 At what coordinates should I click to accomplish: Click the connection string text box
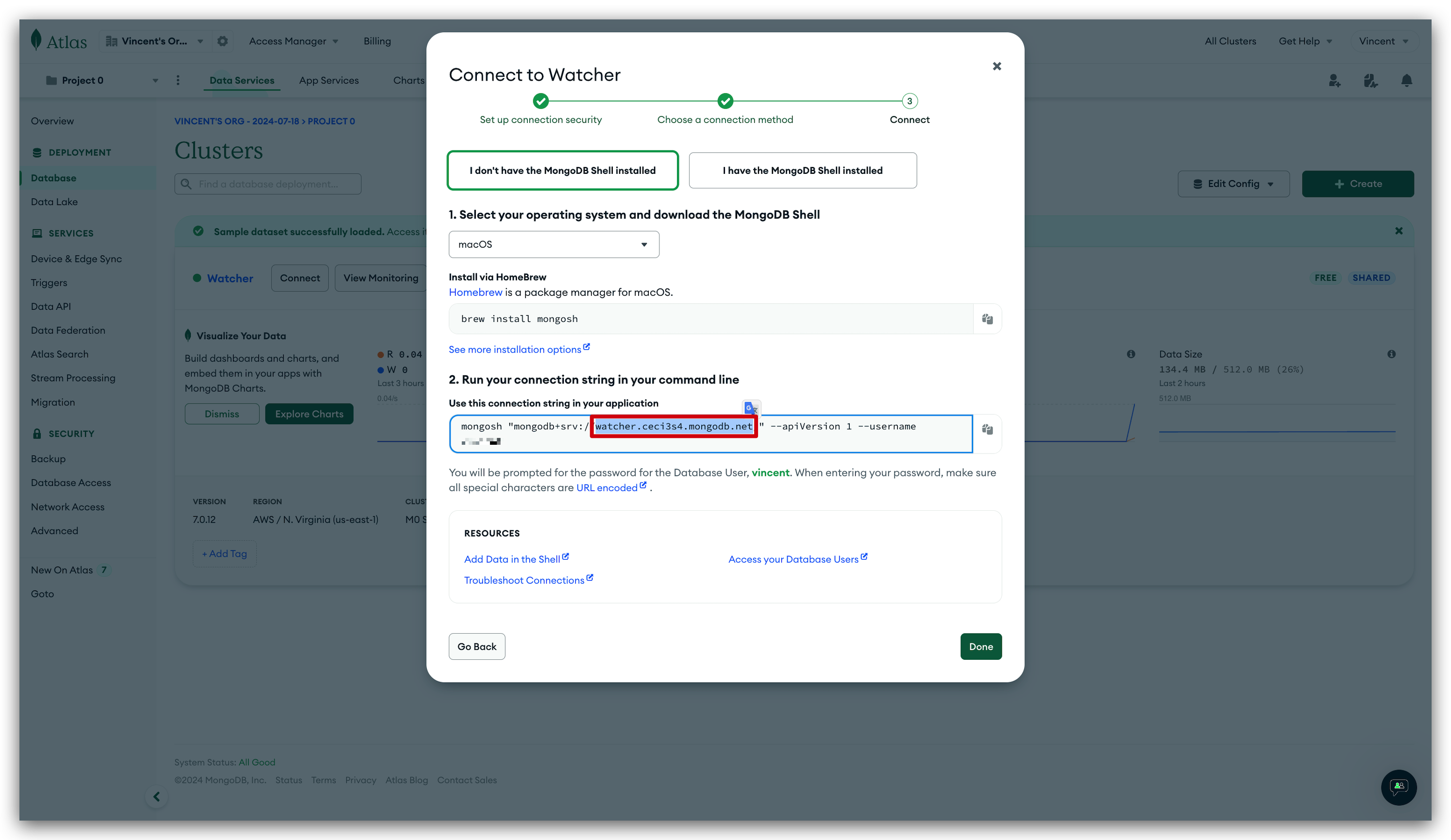(x=710, y=434)
